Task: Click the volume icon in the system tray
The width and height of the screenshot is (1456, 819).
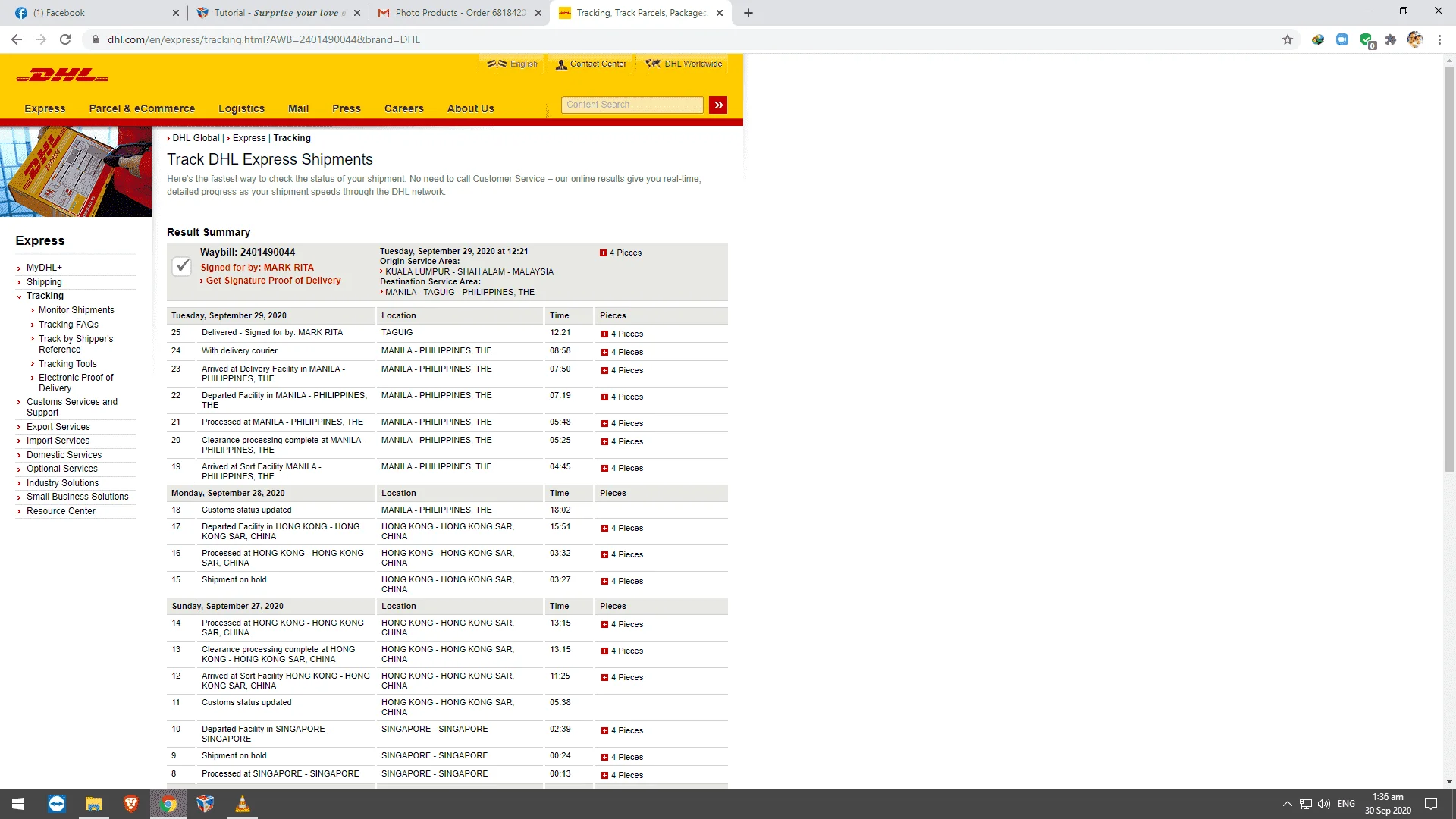Action: coord(1324,804)
